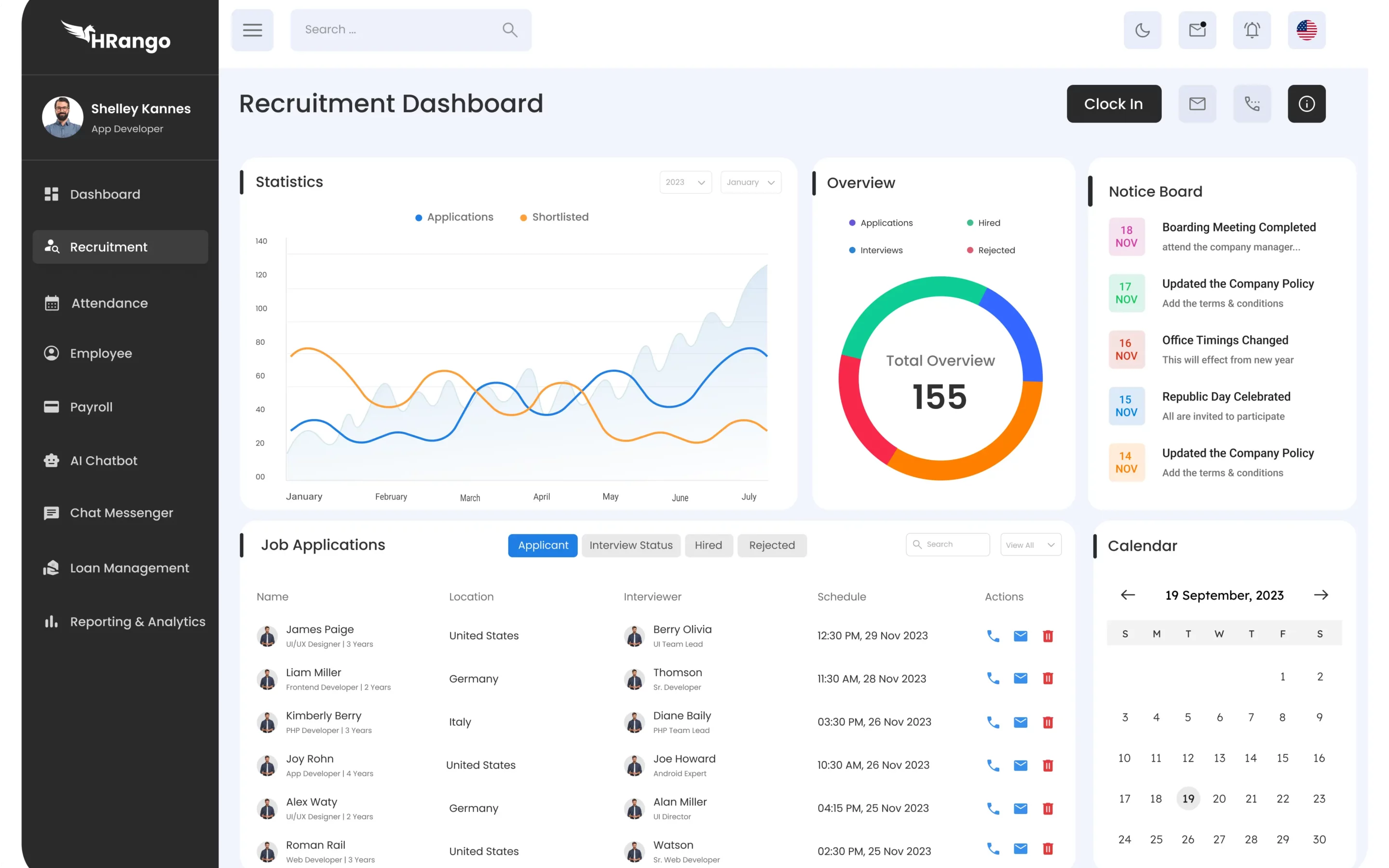Click the Job Applications search field
The height and width of the screenshot is (868, 1389).
pos(953,544)
